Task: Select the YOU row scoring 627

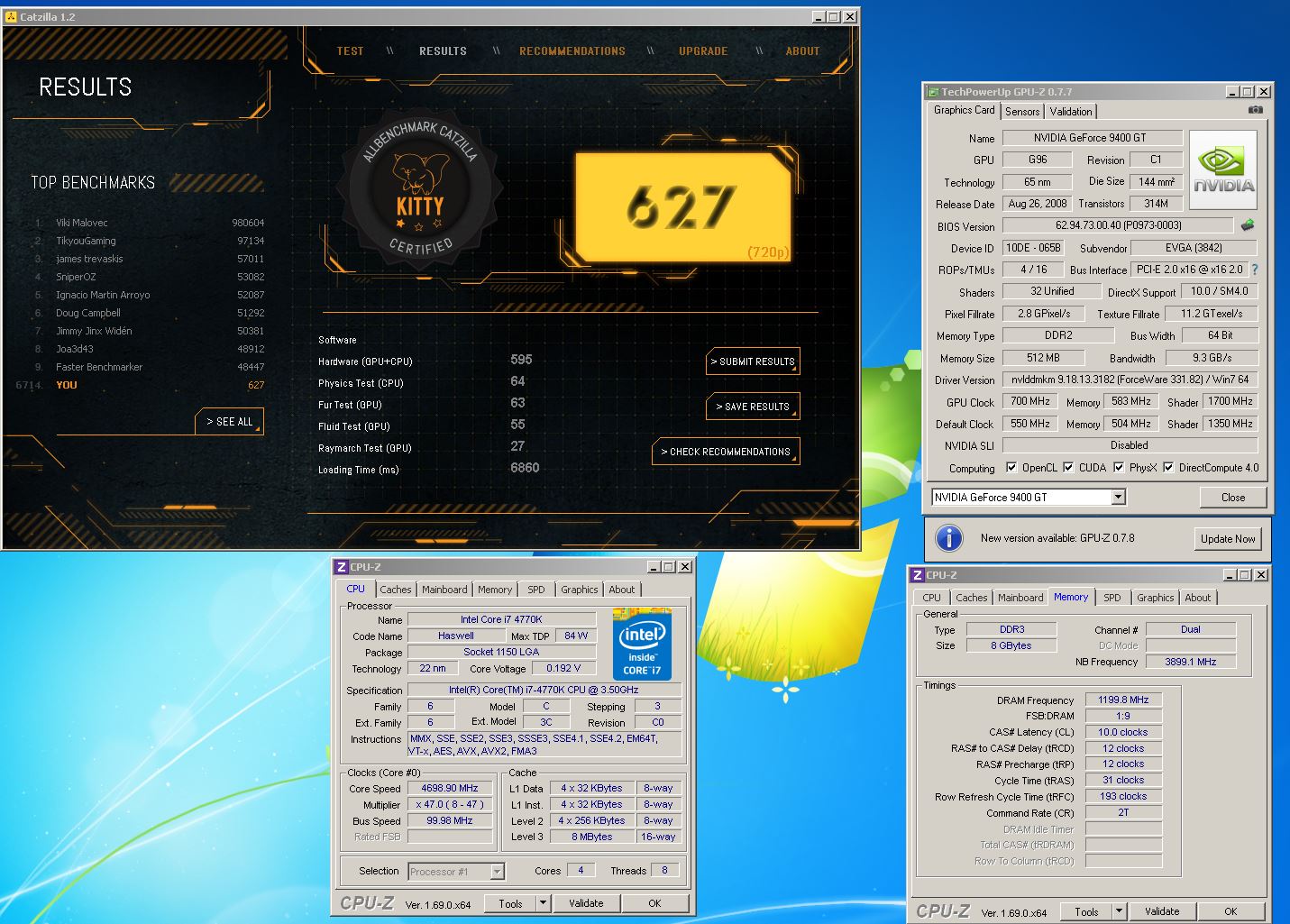Action: (x=140, y=385)
